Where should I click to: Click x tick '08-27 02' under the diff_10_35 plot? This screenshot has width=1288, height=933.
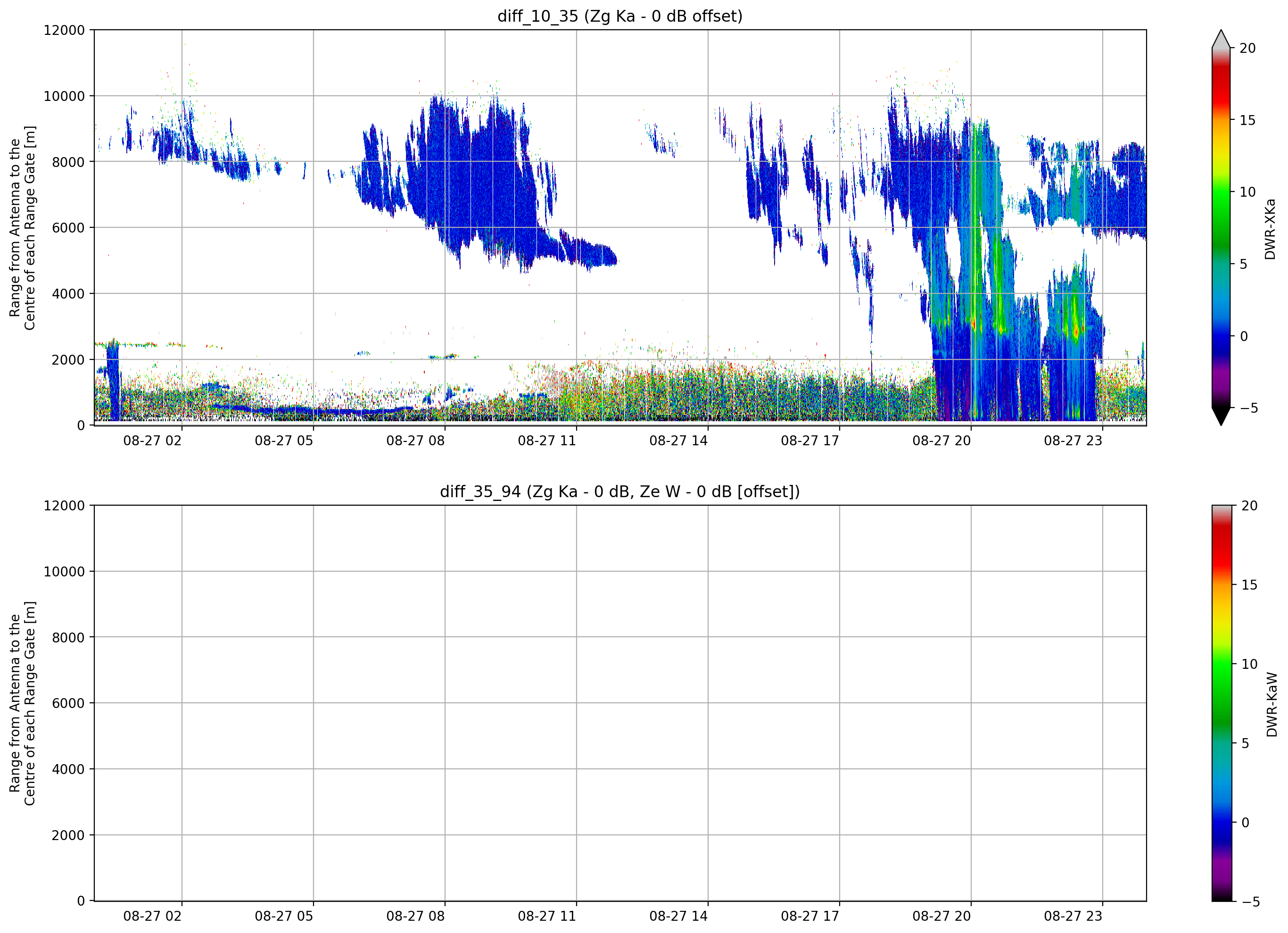click(x=152, y=441)
